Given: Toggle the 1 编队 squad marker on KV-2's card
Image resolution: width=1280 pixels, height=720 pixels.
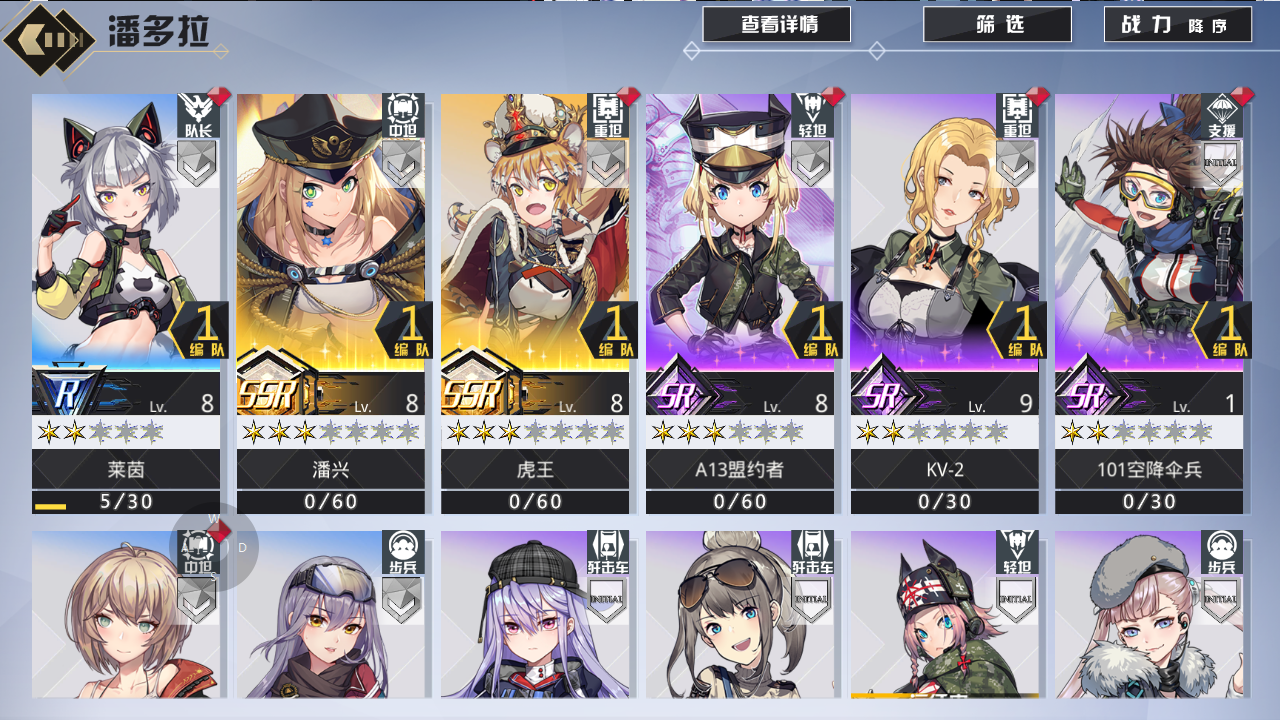Looking at the screenshot, I should pyautogui.click(x=1017, y=330).
